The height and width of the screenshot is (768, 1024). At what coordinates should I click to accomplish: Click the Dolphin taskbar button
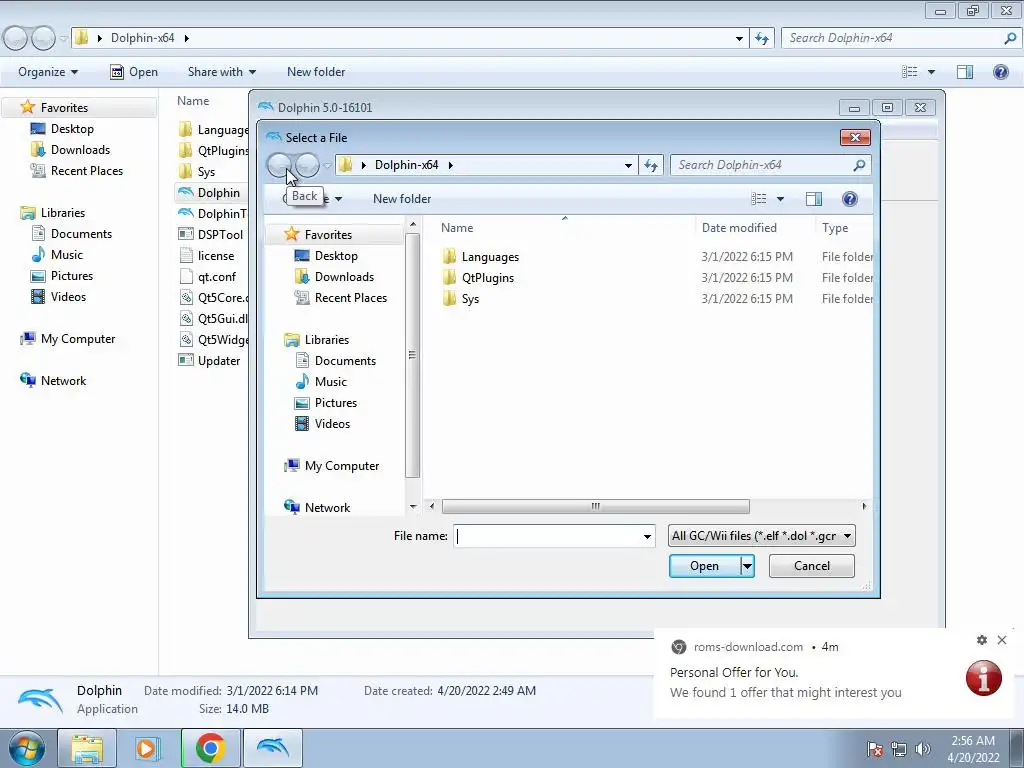[x=272, y=748]
